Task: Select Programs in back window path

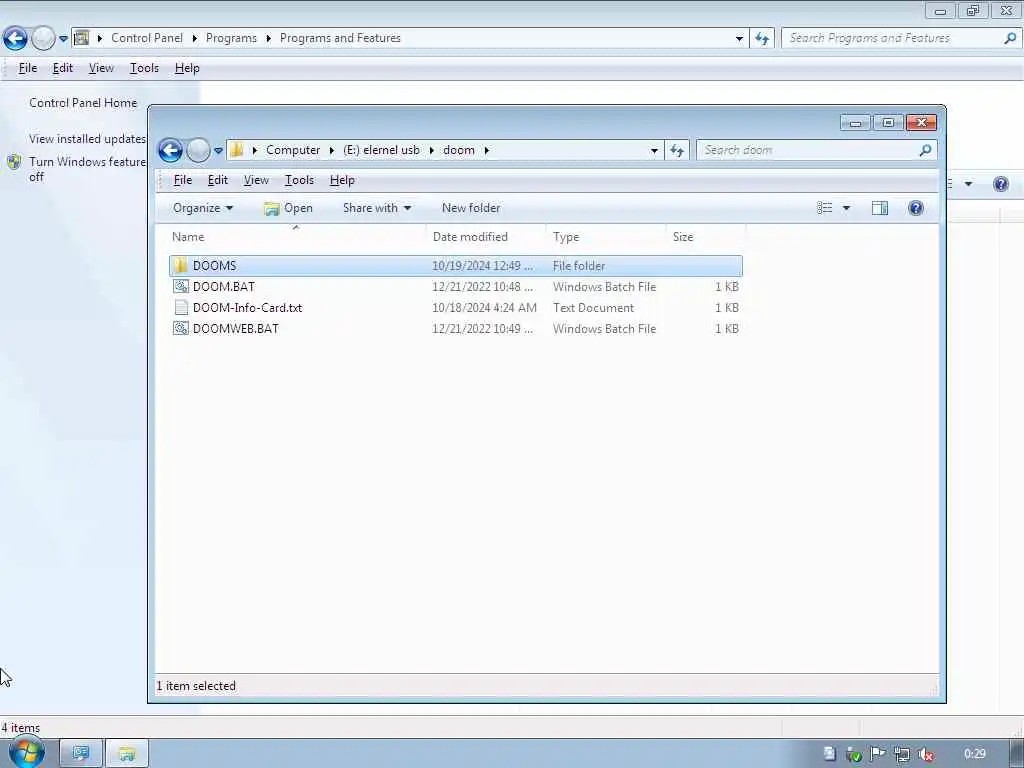Action: pos(231,38)
